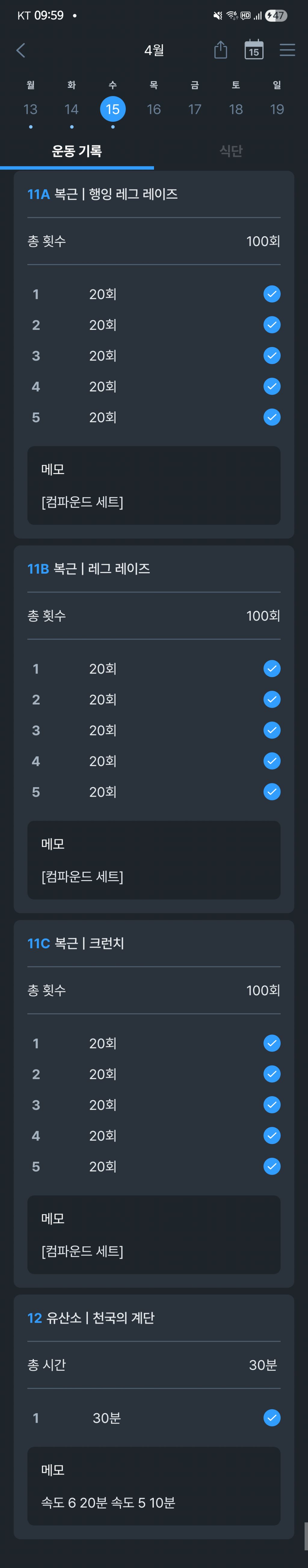The width and height of the screenshot is (308, 1568).
Task: Open the hamburger menu icon
Action: click(287, 50)
